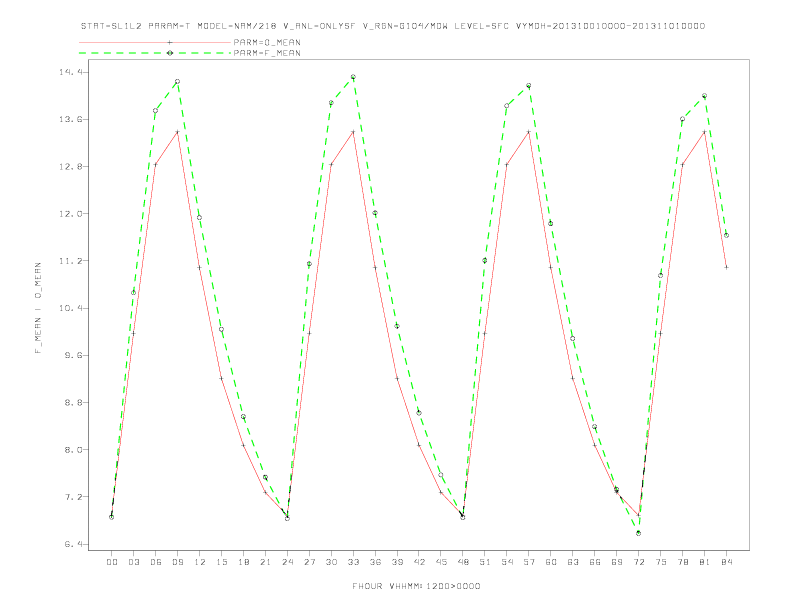
Task: Click x-axis tick label 60
Action: pos(551,562)
